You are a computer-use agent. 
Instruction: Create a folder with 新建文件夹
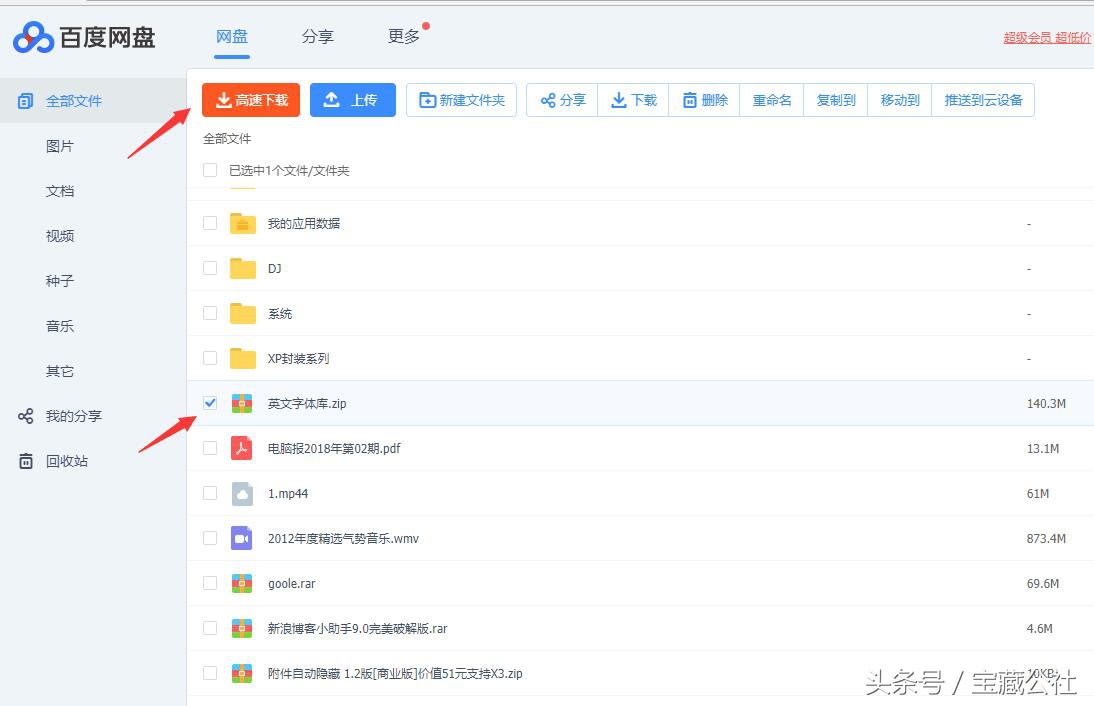pos(461,100)
